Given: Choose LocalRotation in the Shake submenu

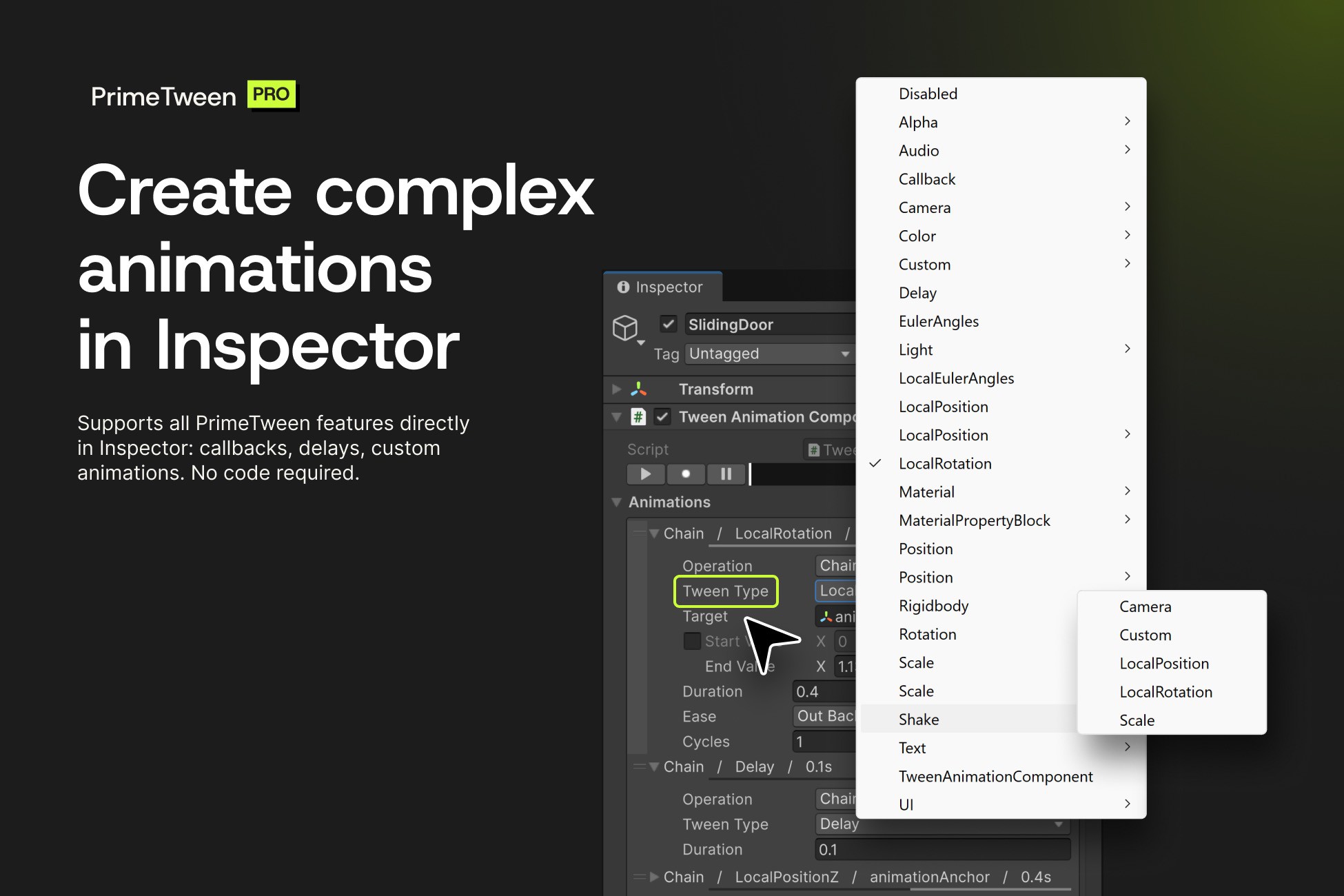Looking at the screenshot, I should 1172,692.
